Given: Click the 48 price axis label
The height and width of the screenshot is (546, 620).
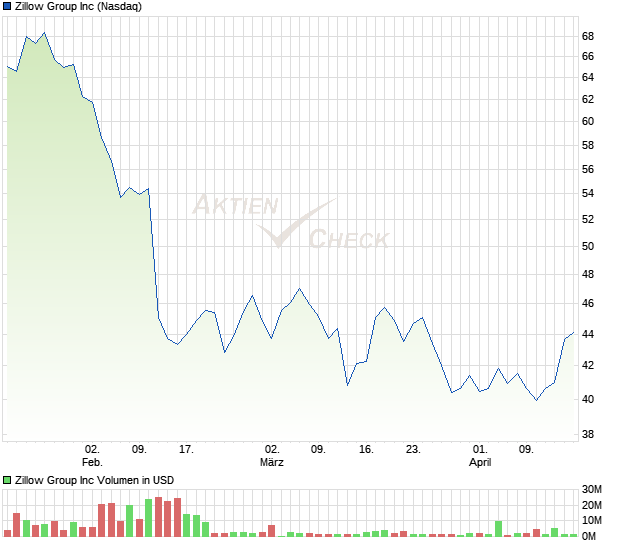Looking at the screenshot, I should pyautogui.click(x=588, y=274).
